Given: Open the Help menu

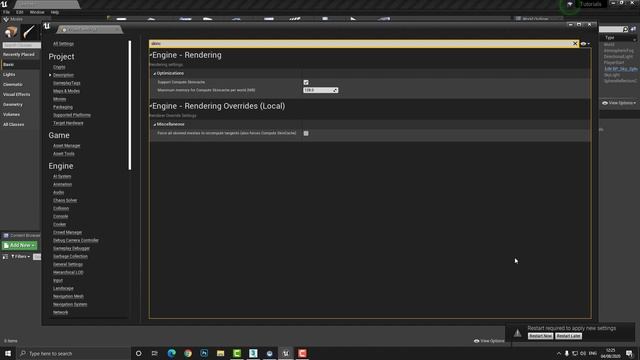Looking at the screenshot, I should click(x=55, y=12).
